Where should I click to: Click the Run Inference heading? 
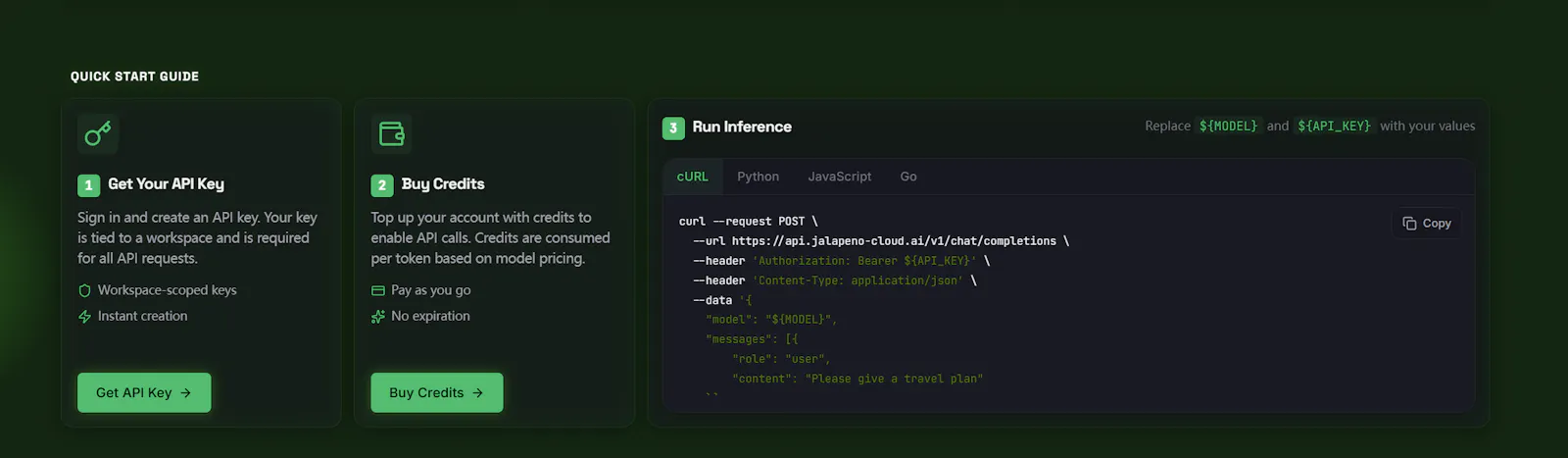point(742,127)
